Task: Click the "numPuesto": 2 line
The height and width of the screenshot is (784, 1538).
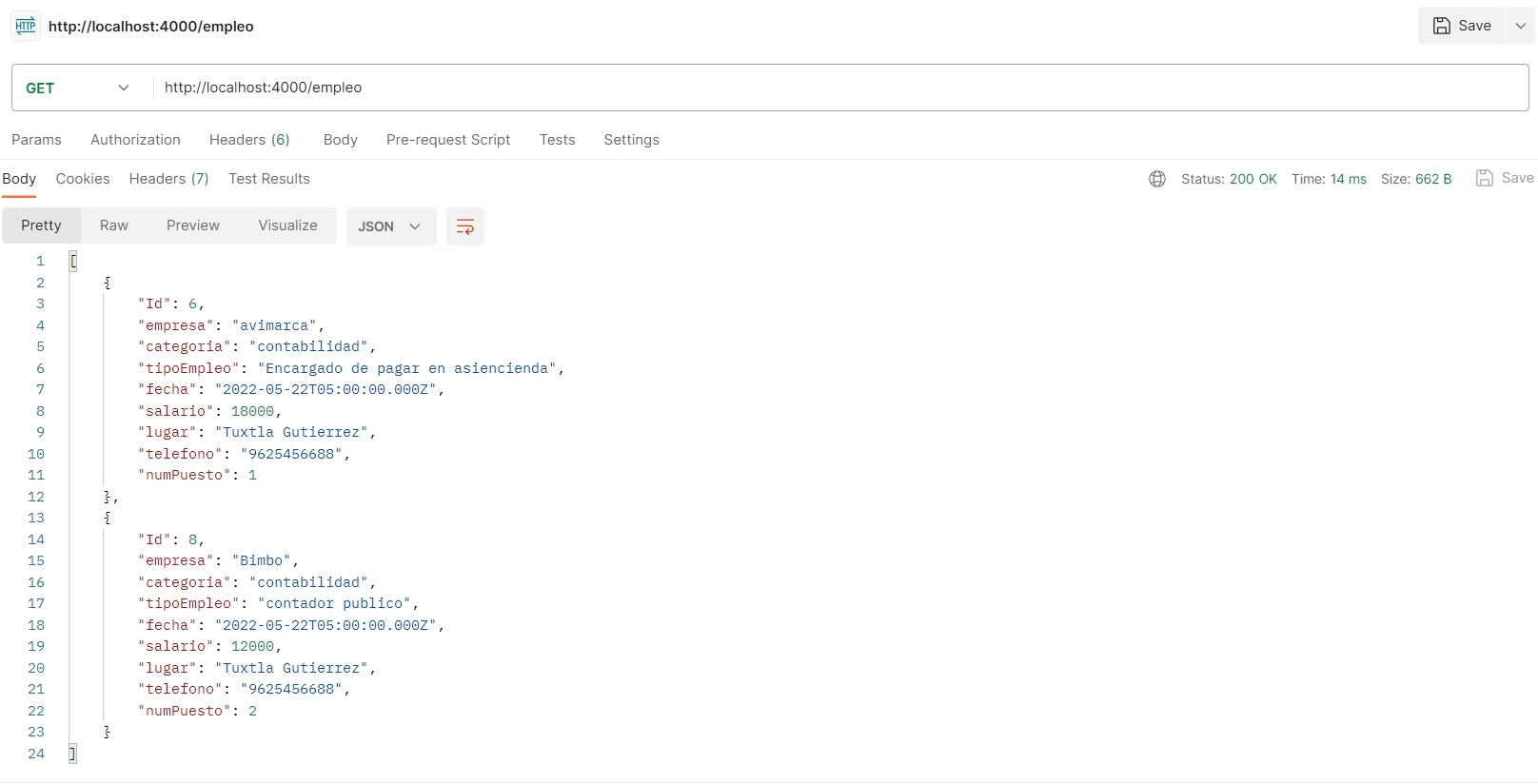Action: [197, 711]
